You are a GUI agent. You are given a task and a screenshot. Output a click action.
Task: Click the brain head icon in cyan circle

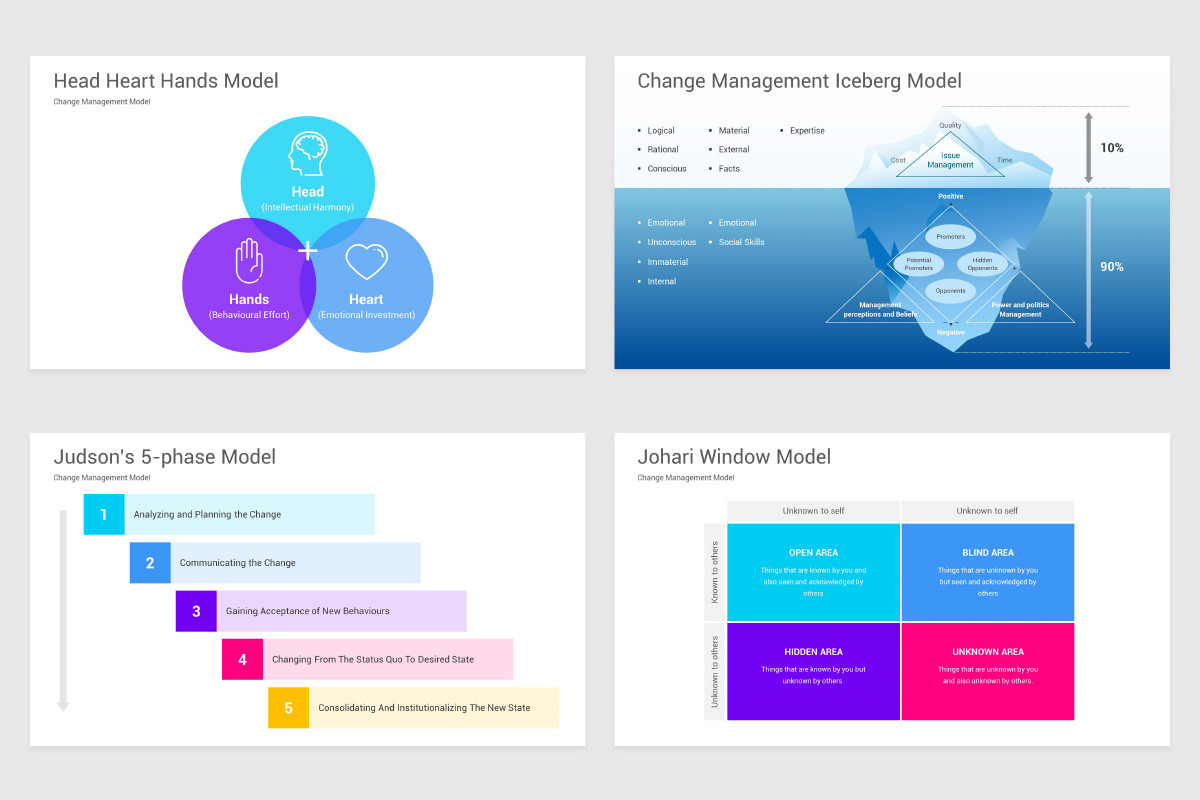(307, 155)
